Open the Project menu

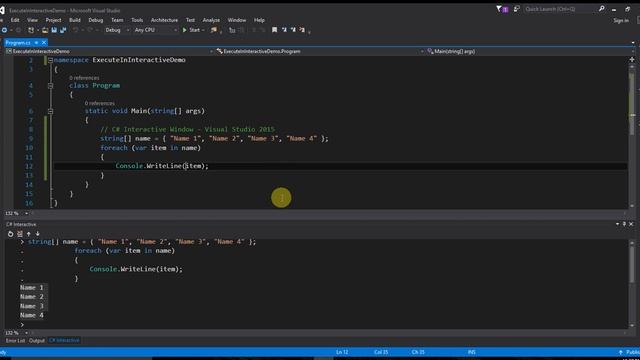point(53,20)
